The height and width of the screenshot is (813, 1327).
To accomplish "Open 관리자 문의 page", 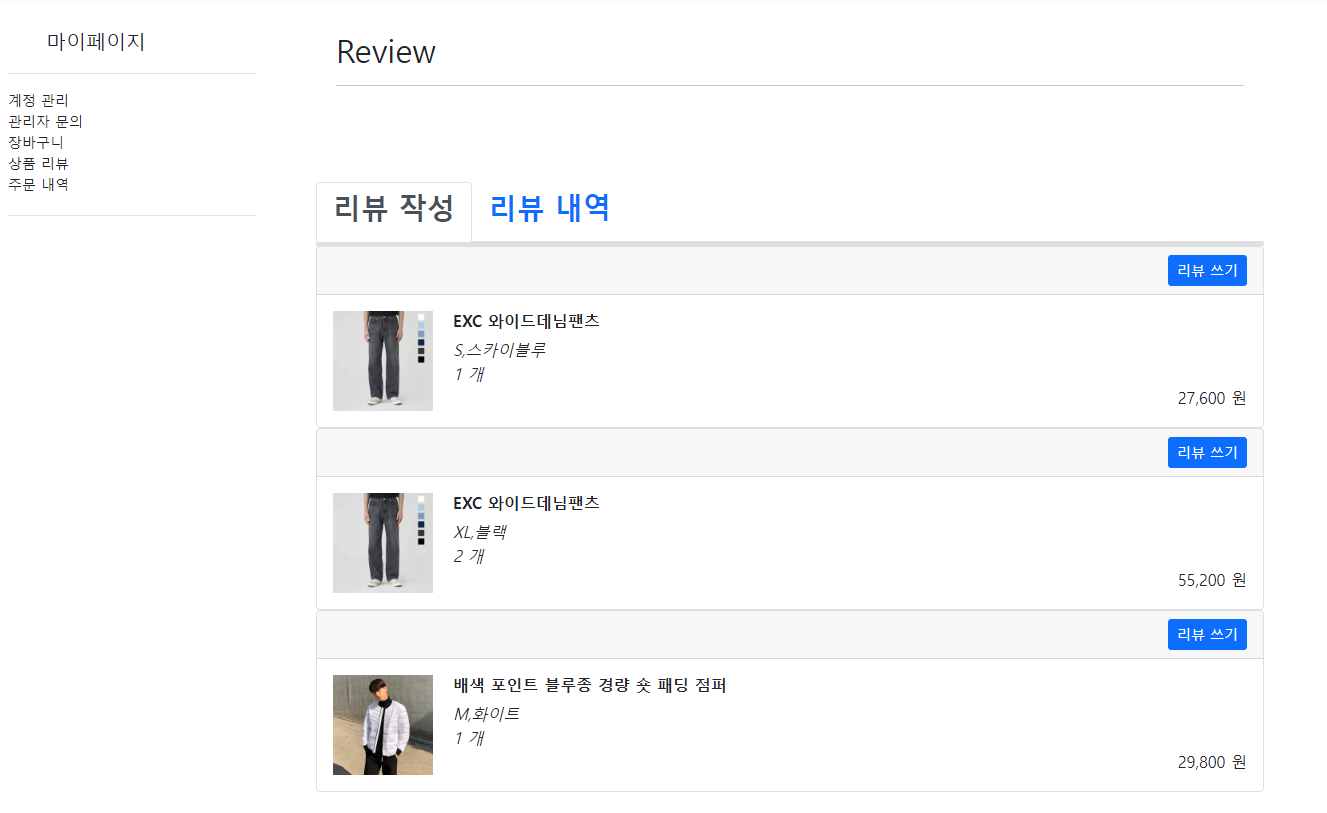I will pos(44,120).
